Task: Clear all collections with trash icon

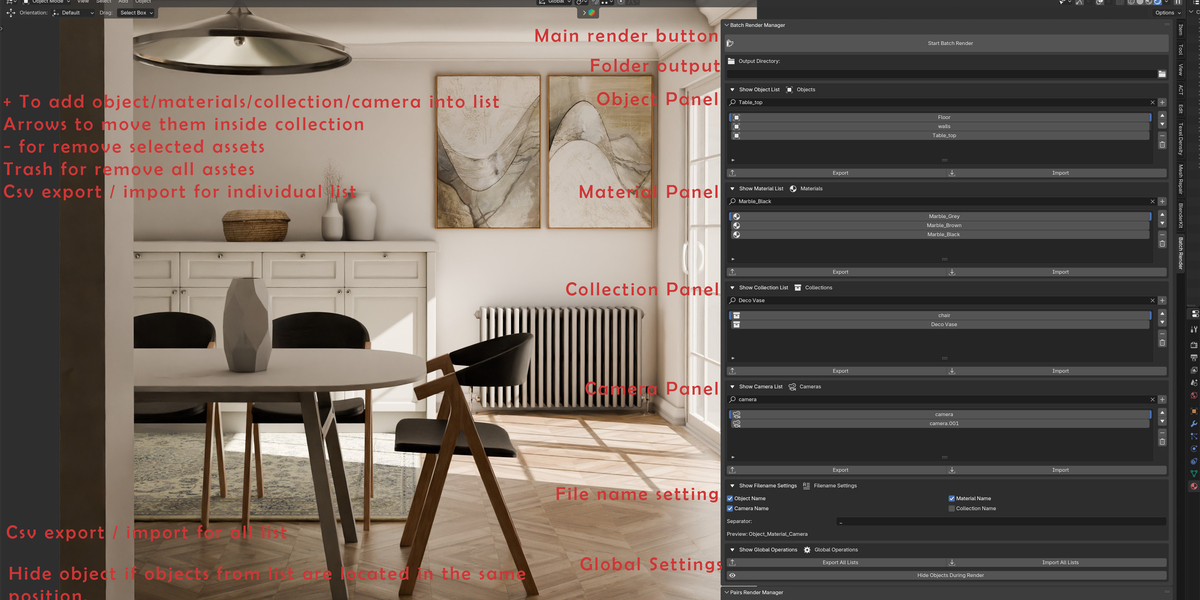Action: [x=1162, y=343]
